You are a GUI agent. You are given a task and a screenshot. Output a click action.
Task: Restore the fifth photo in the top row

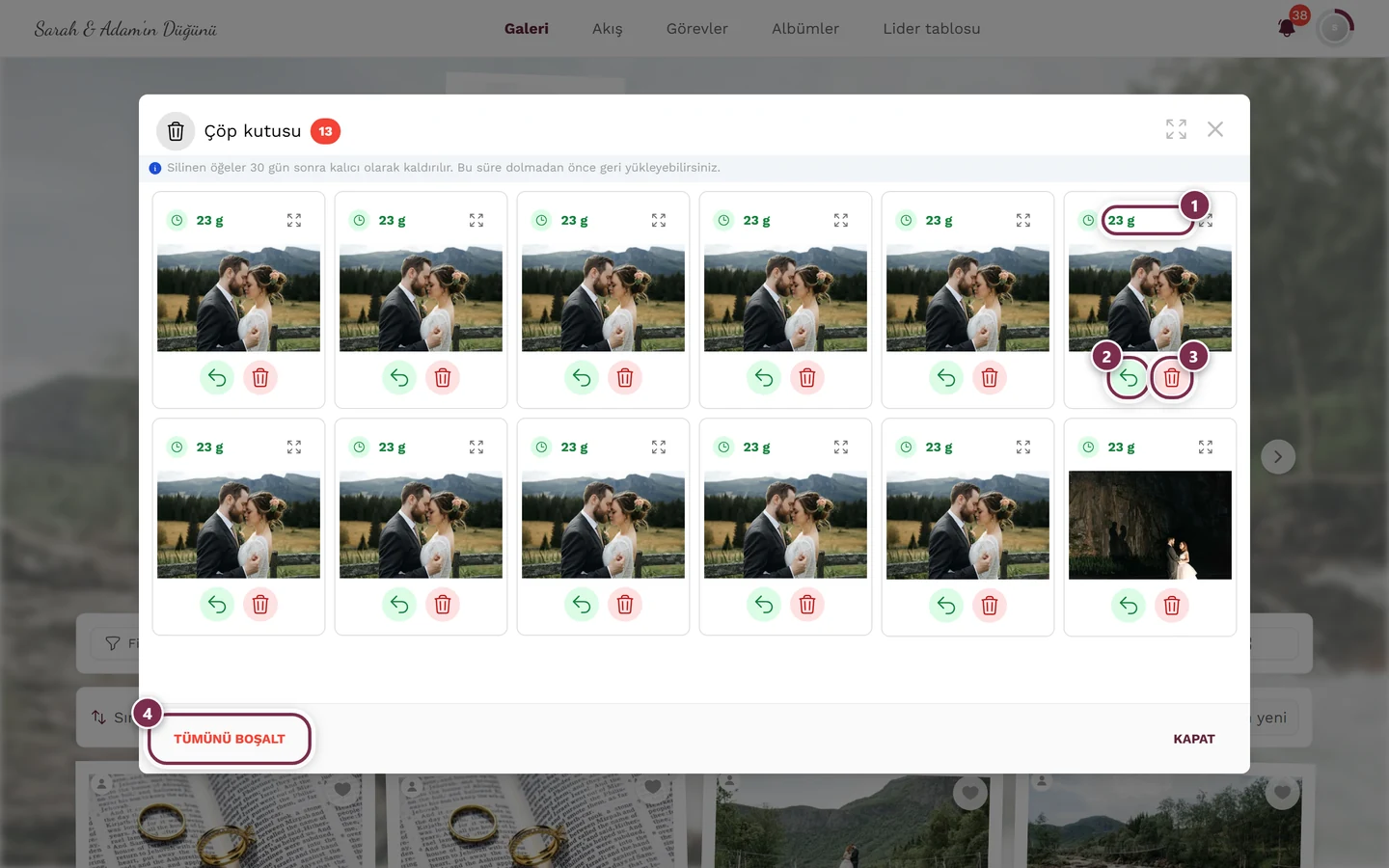point(946,378)
